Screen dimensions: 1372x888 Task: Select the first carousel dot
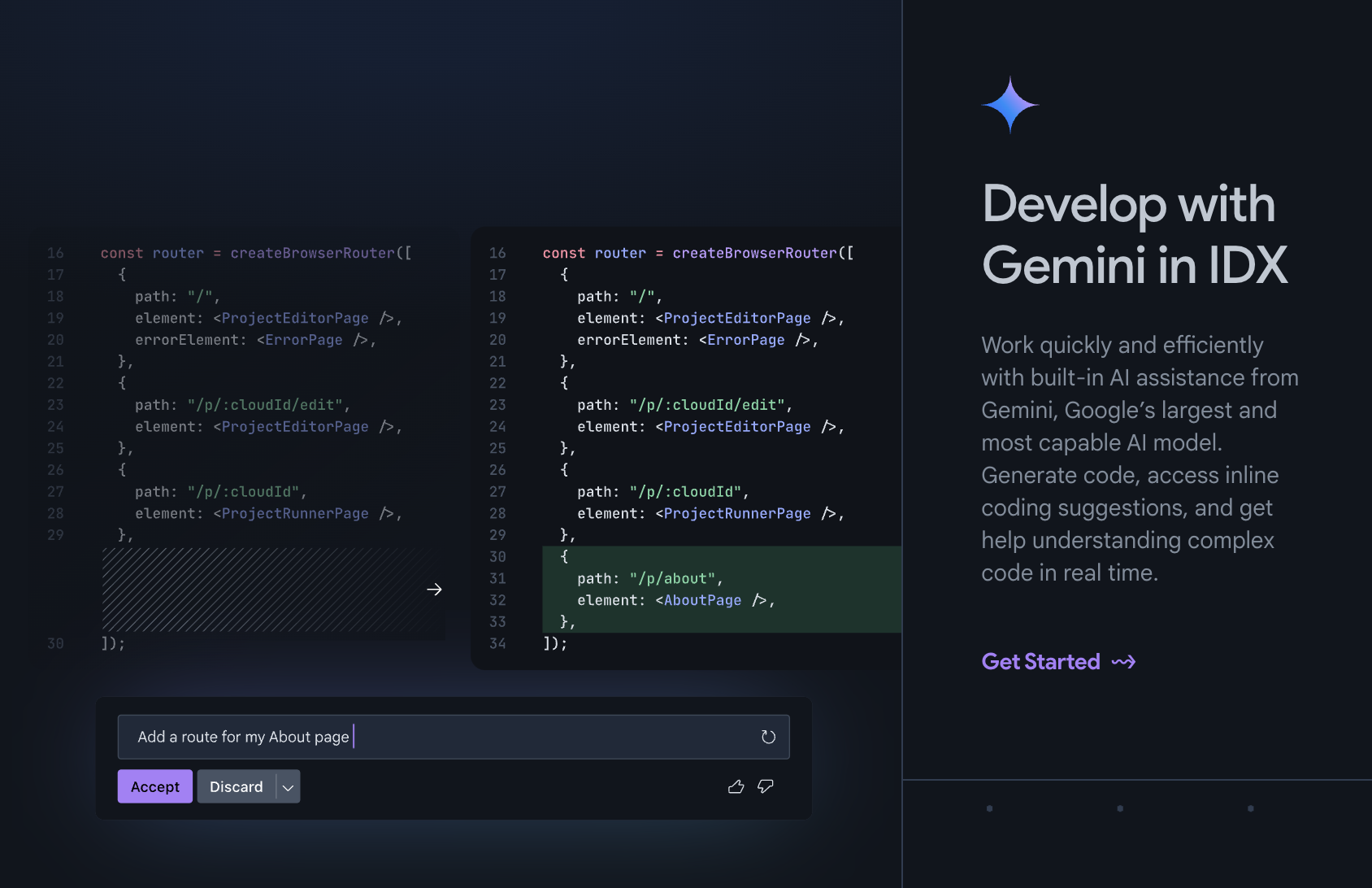pyautogui.click(x=989, y=808)
